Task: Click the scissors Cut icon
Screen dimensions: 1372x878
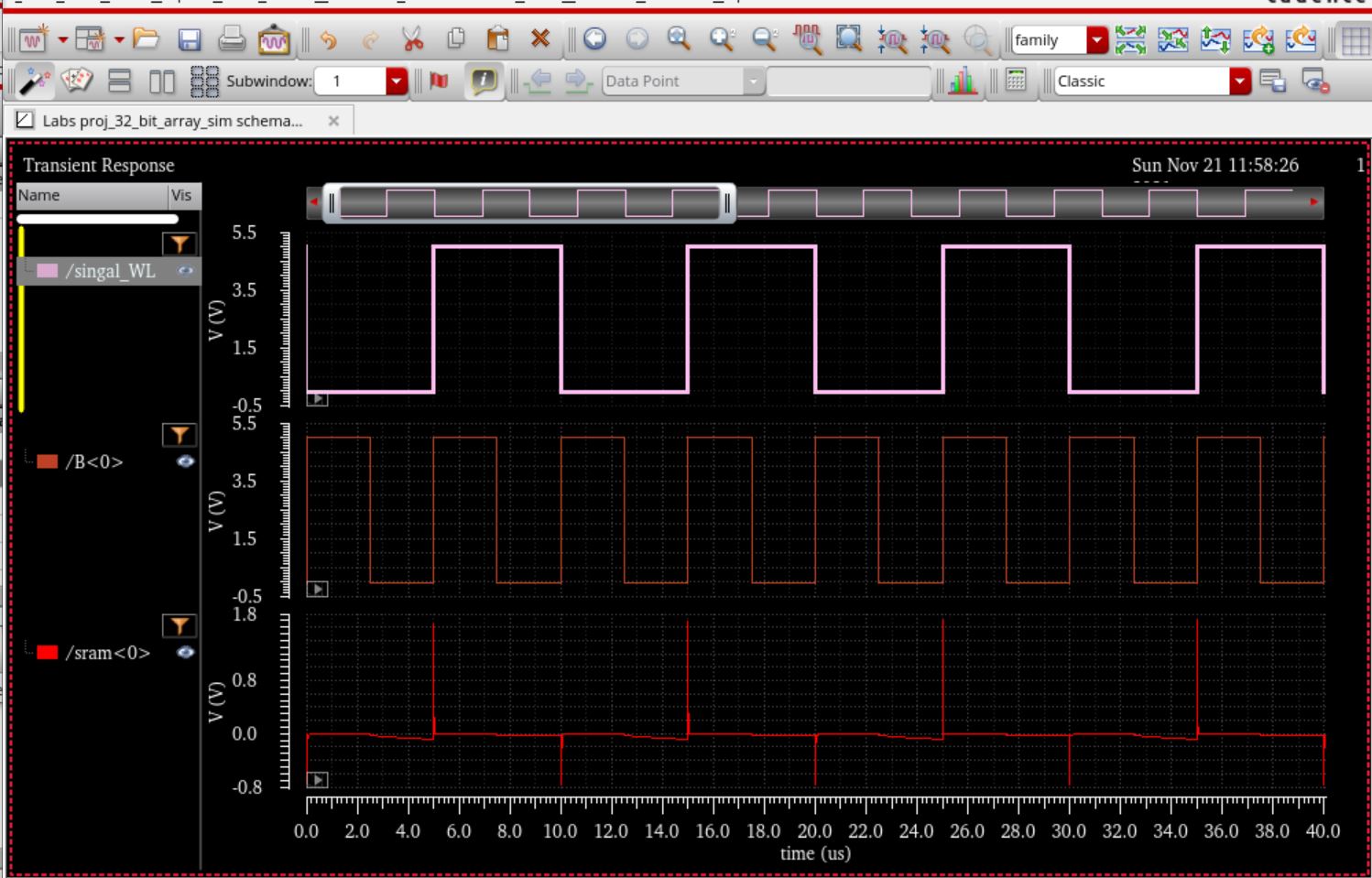Action: point(412,39)
